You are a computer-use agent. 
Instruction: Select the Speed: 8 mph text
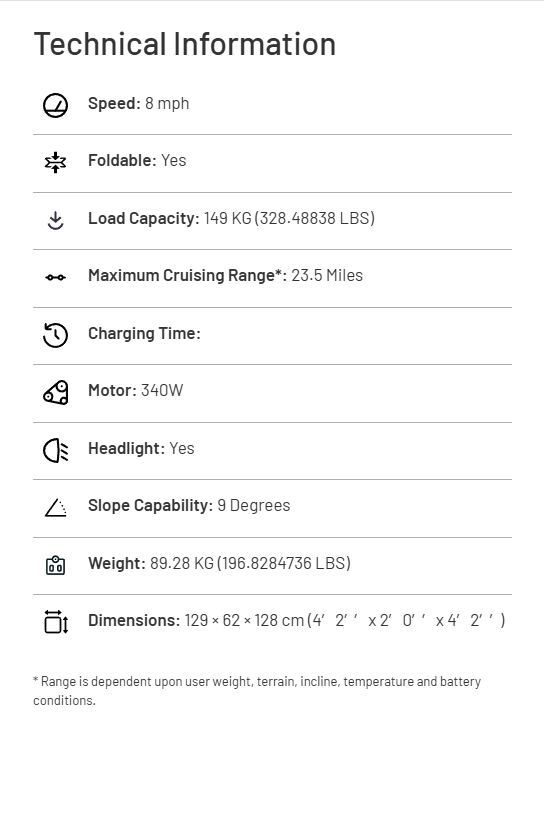139,103
